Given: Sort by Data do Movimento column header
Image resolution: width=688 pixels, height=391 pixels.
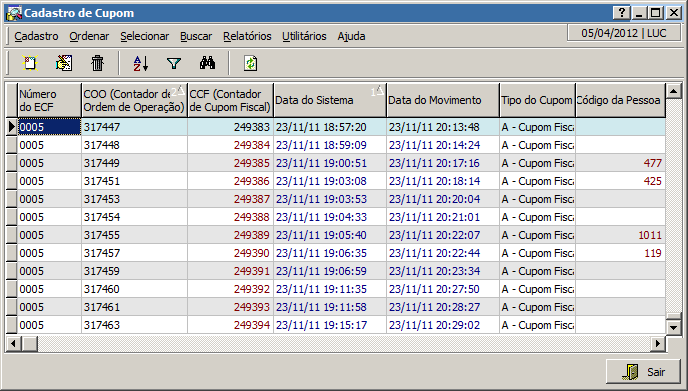Looking at the screenshot, I should coord(443,100).
